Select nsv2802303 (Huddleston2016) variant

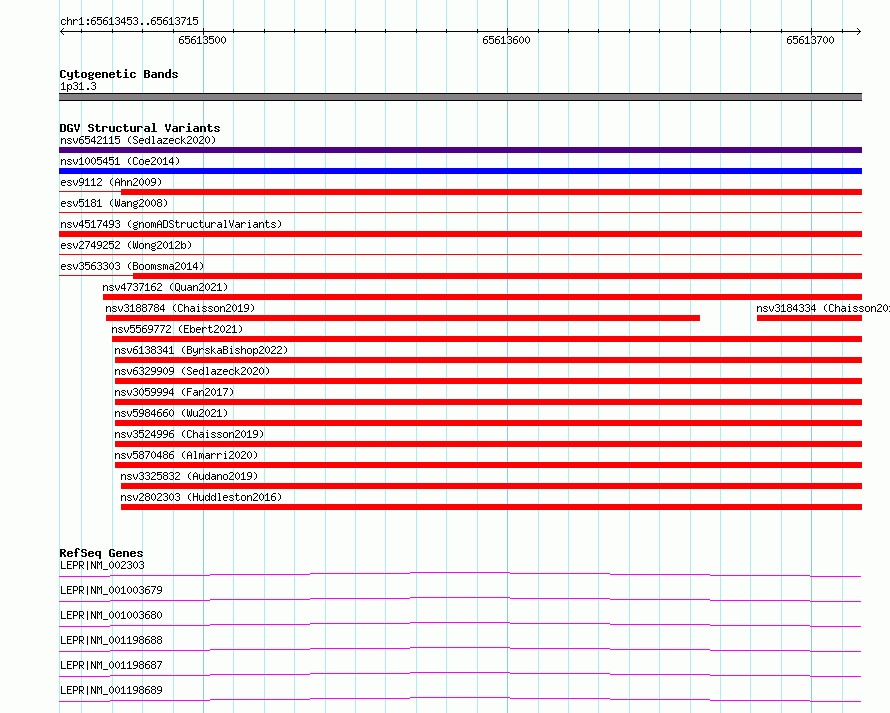201,497
